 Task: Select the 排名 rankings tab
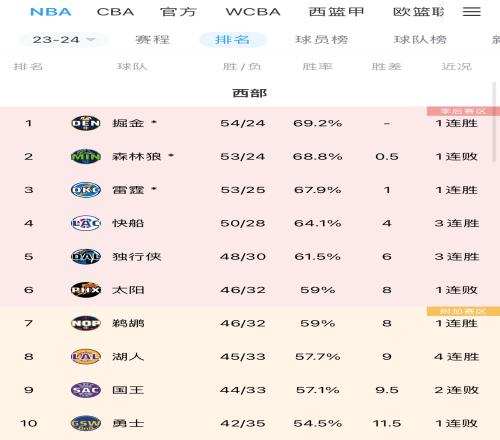[233, 40]
